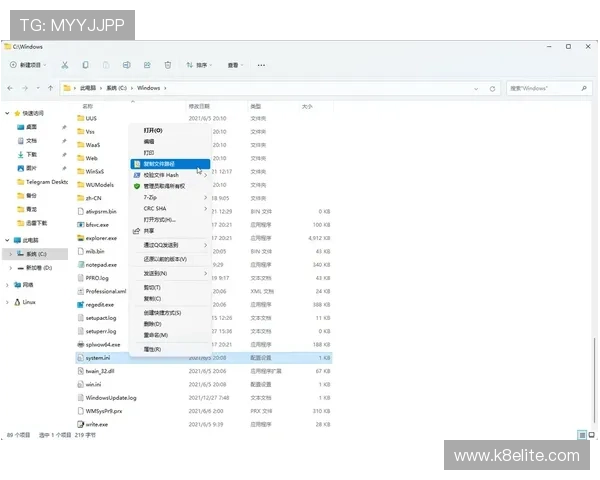Viewport: 600px width, 480px height.
Task: Click the back navigation arrow
Action: [x=11, y=88]
